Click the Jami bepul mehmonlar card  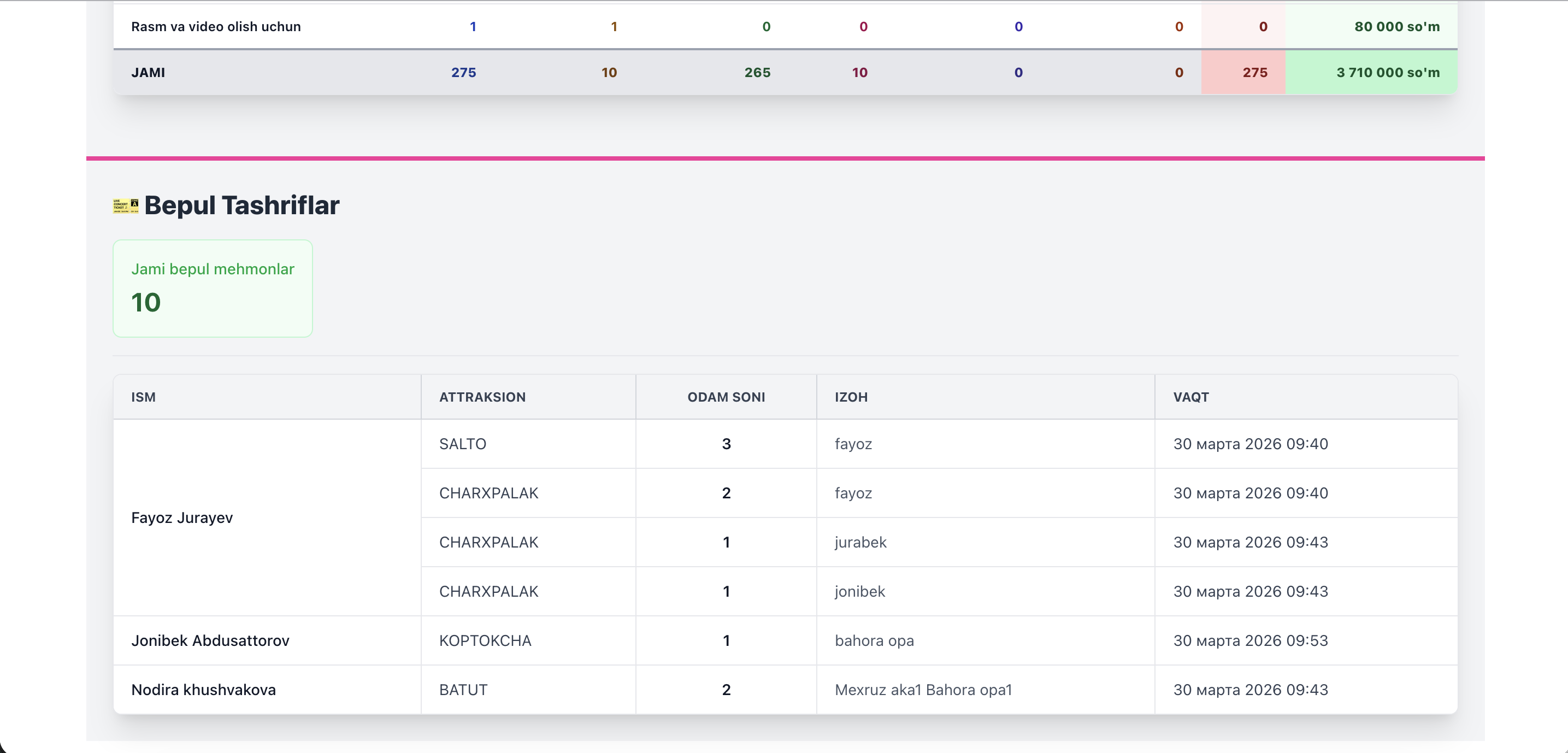pos(213,288)
